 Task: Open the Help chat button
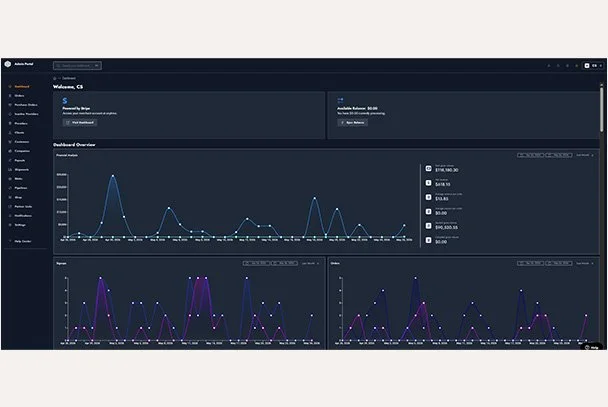[592, 347]
